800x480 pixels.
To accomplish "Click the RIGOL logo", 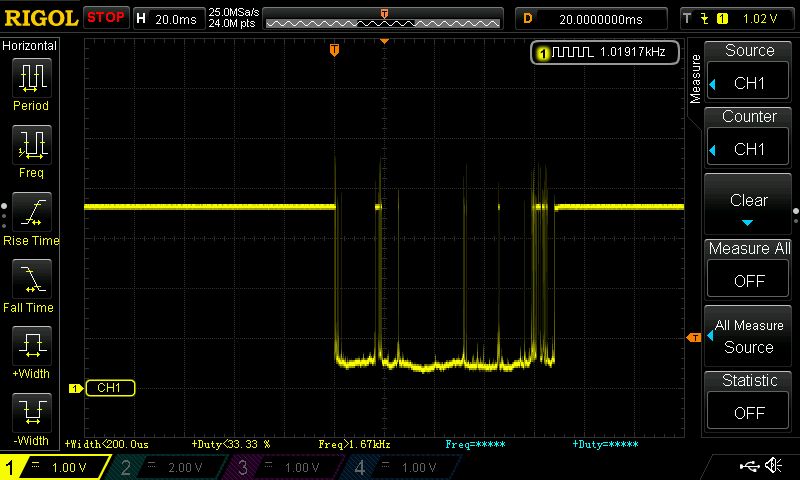I will coord(41,18).
